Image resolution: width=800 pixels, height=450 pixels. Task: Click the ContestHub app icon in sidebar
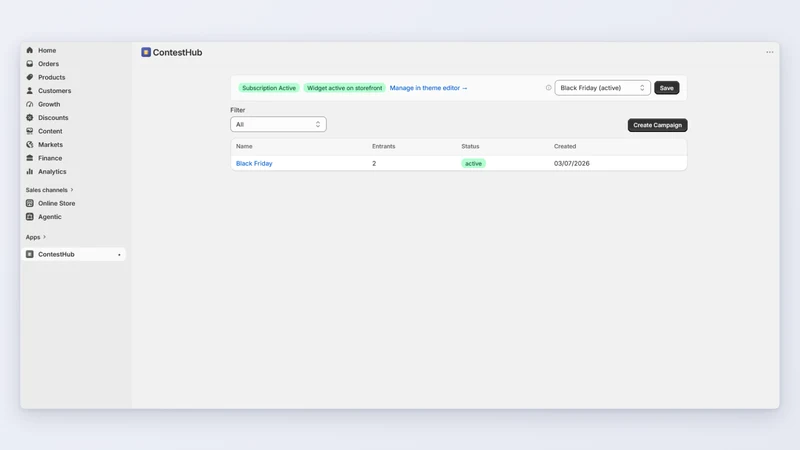click(30, 254)
